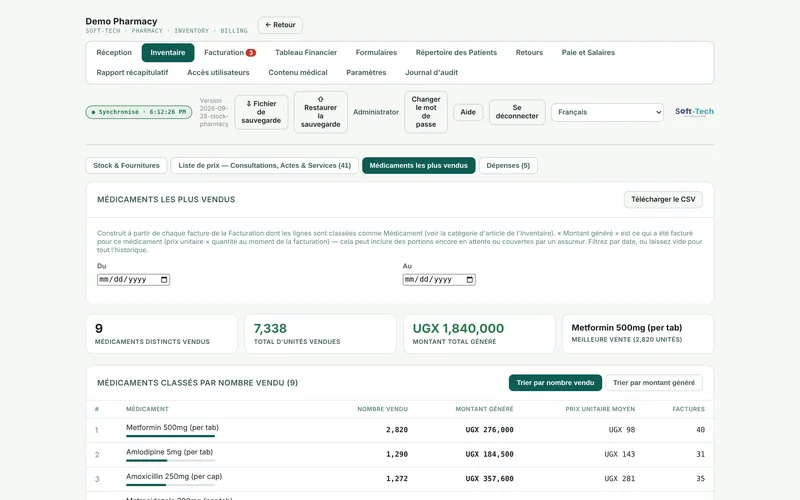
Task: Click the Metformin 500mg progress bar
Action: point(170,436)
